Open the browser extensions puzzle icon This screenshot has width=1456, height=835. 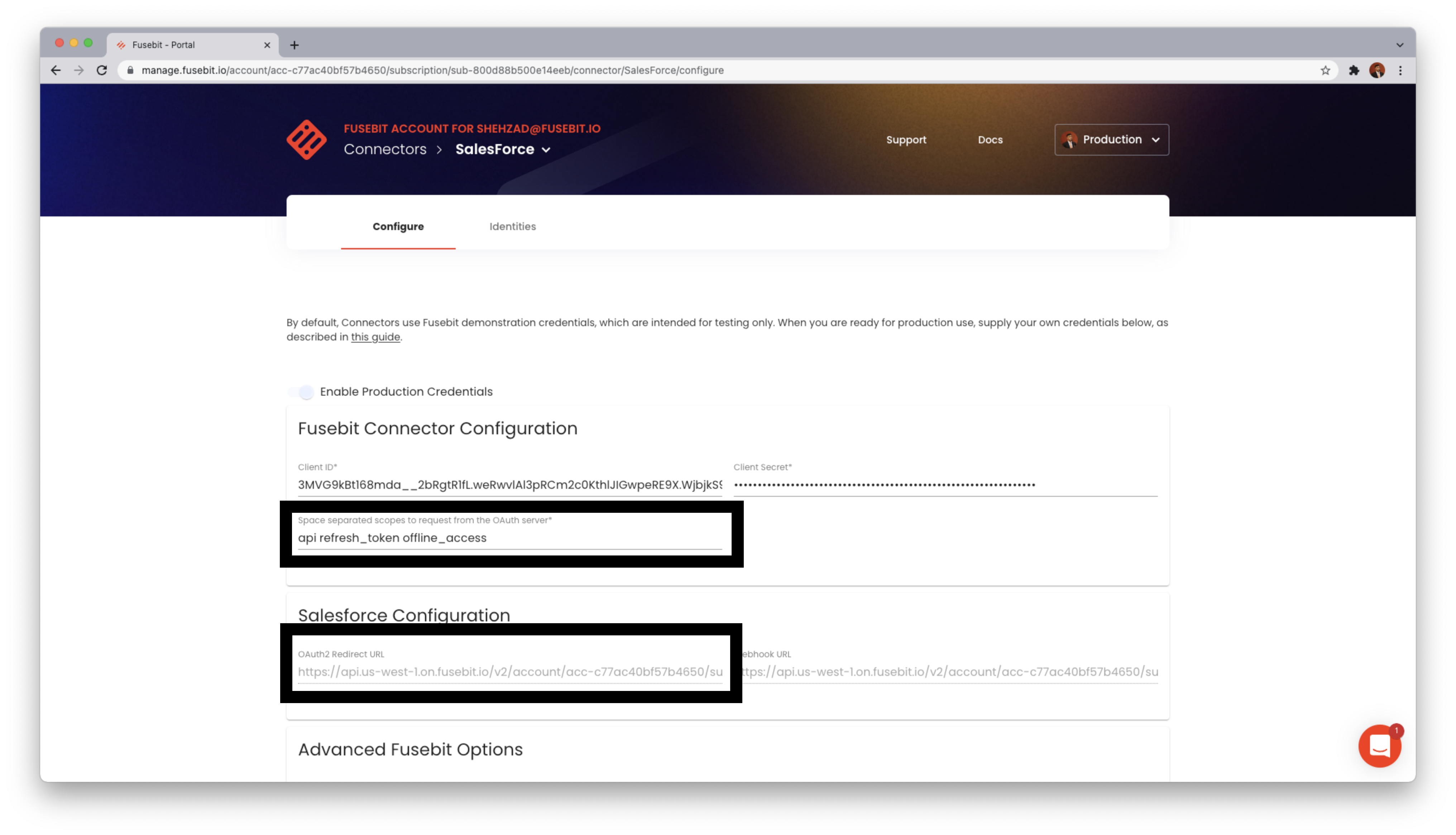click(x=1354, y=71)
